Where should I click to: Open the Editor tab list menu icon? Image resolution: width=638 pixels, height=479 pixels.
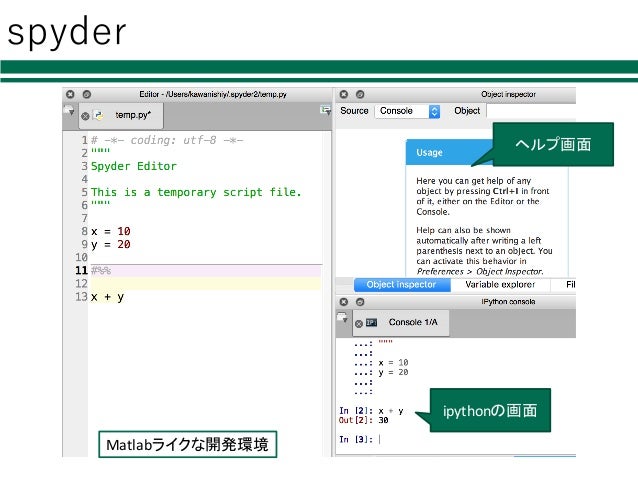(69, 110)
